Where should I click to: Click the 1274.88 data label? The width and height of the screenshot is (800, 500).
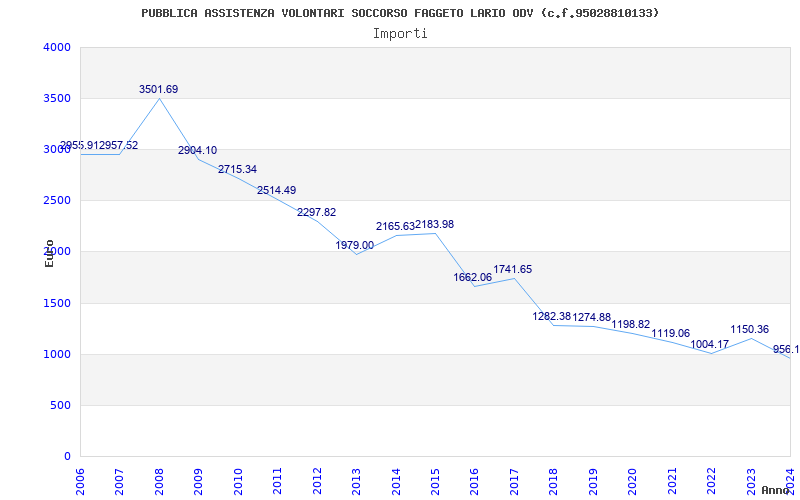592,317
